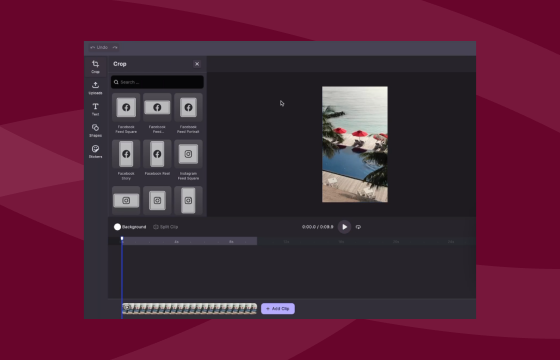Select the pool video in preview canvas
Viewport: 560px width, 360px height.
click(355, 144)
